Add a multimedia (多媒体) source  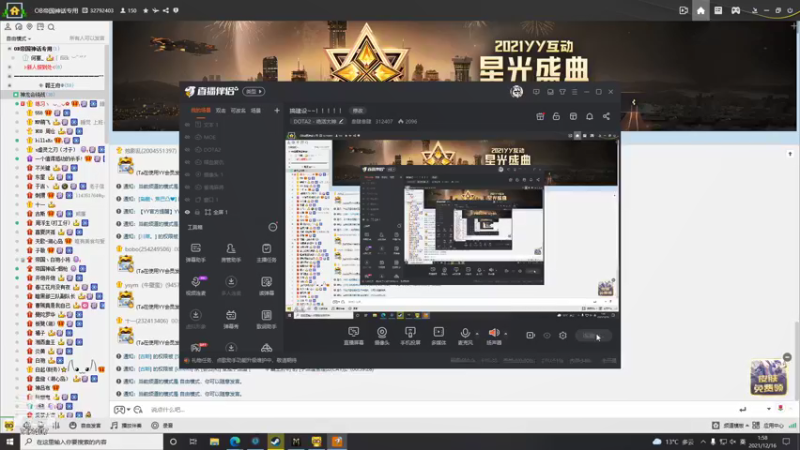coord(438,336)
